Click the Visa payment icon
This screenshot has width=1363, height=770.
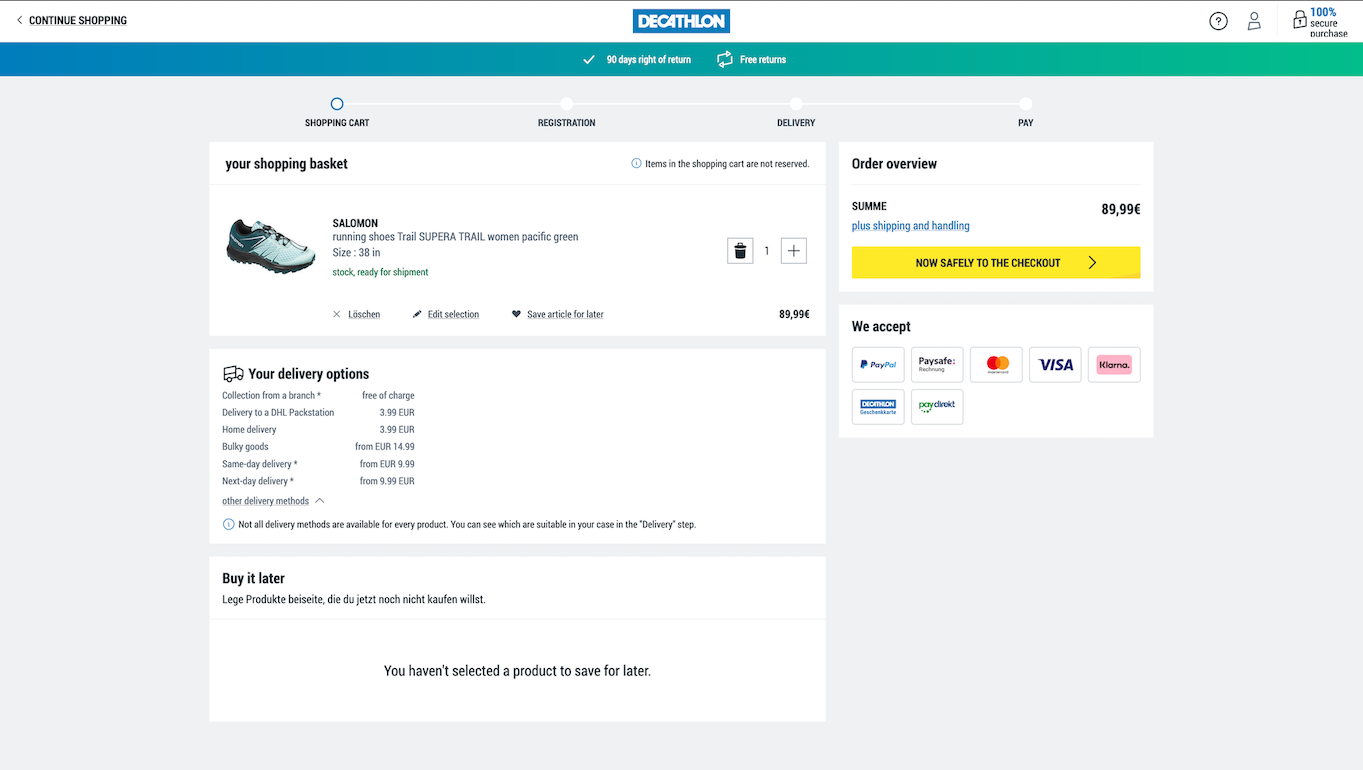tap(1055, 365)
